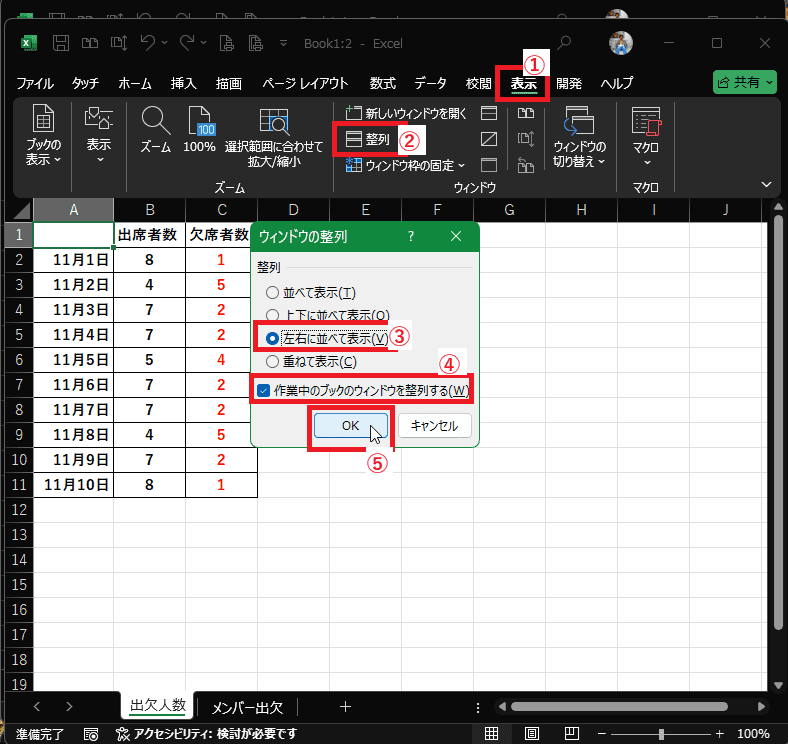Click 新しいウィンドウを開く in the ribbon
788x744 pixels.
[x=406, y=113]
